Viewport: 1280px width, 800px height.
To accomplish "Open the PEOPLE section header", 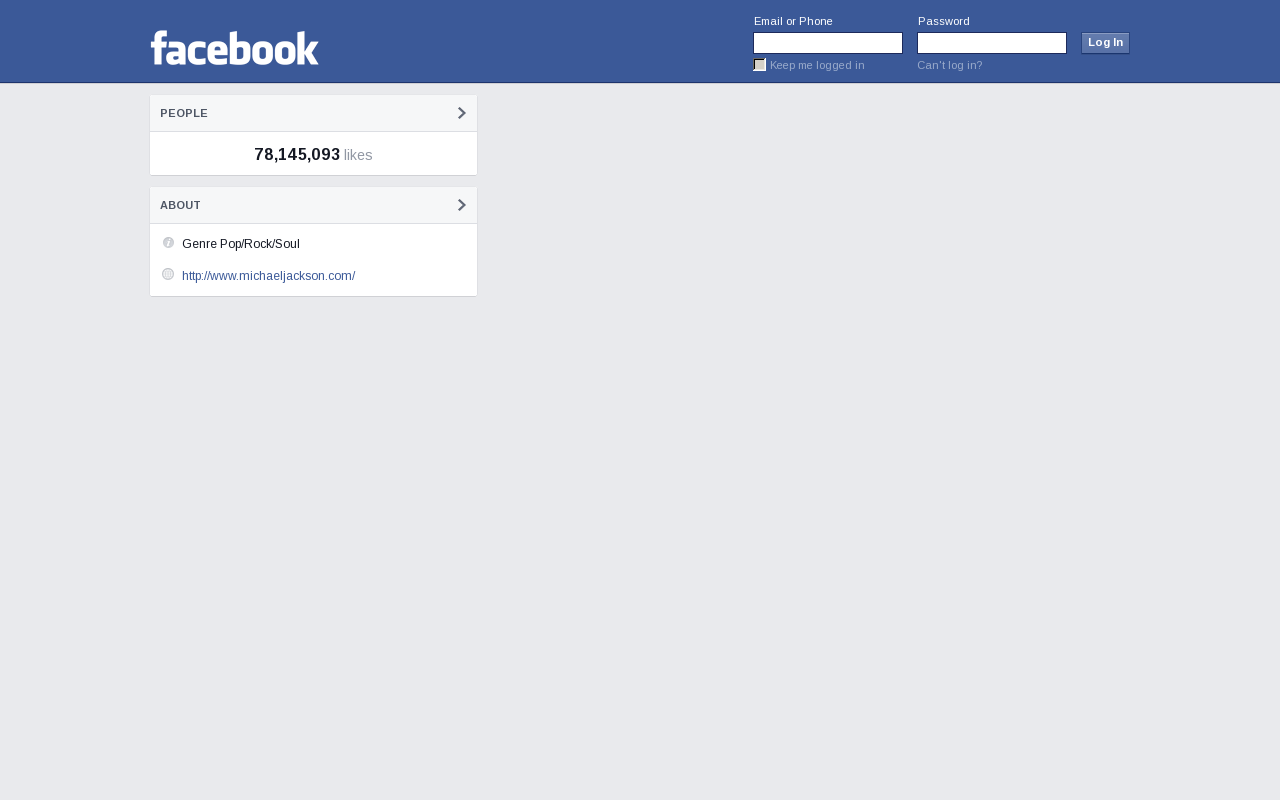I will click(313, 113).
